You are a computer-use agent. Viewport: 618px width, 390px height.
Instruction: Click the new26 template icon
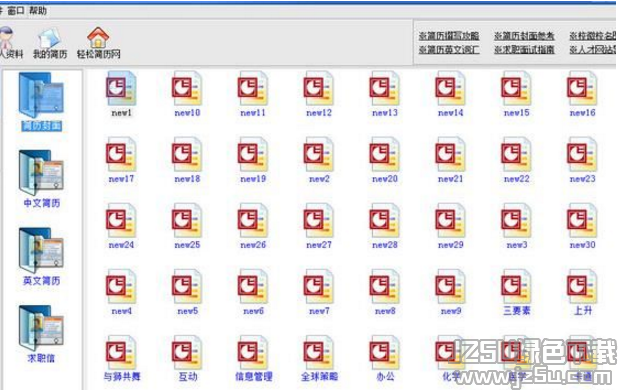[253, 227]
